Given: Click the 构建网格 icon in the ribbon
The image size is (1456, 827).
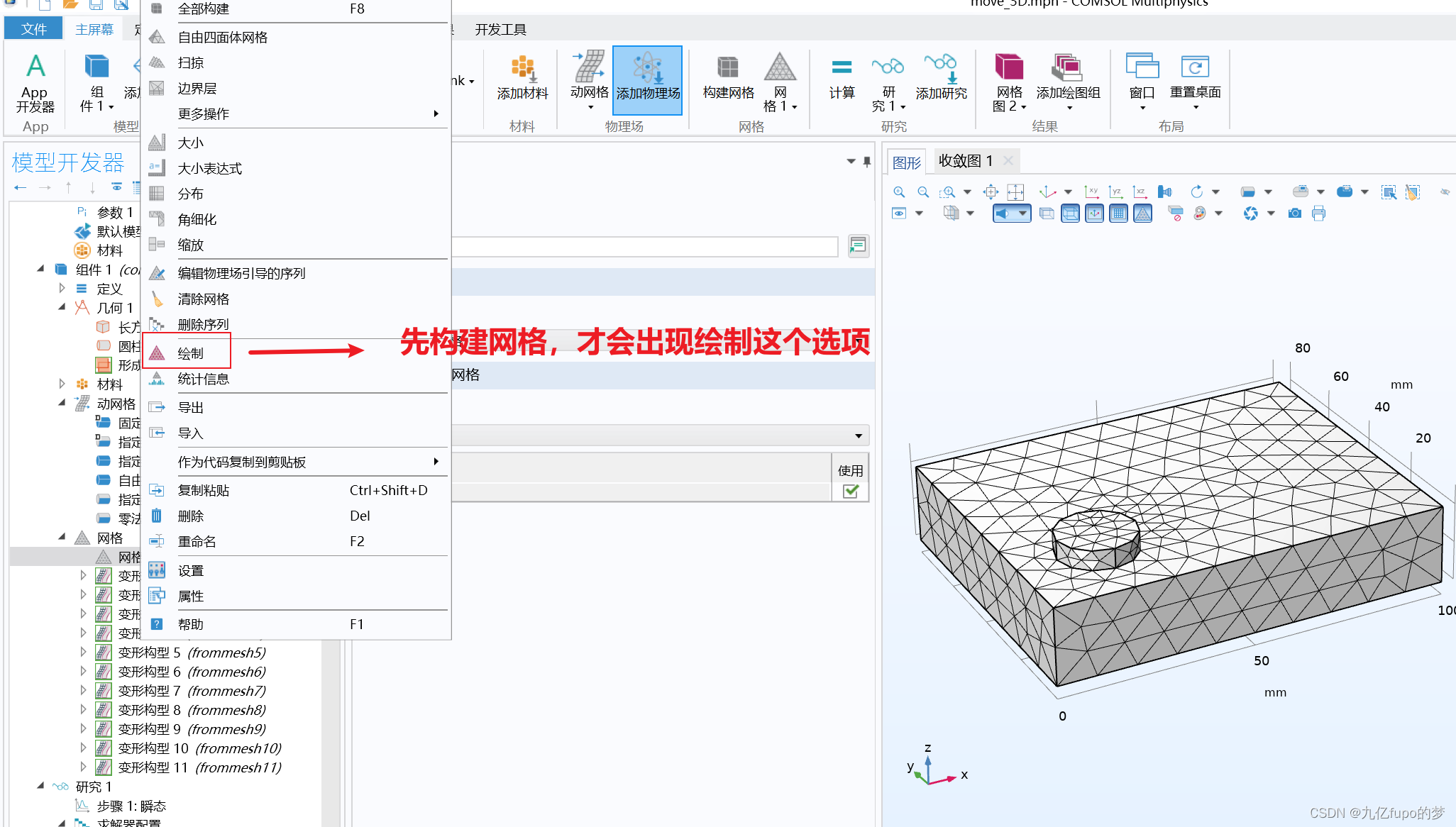Looking at the screenshot, I should 727,80.
